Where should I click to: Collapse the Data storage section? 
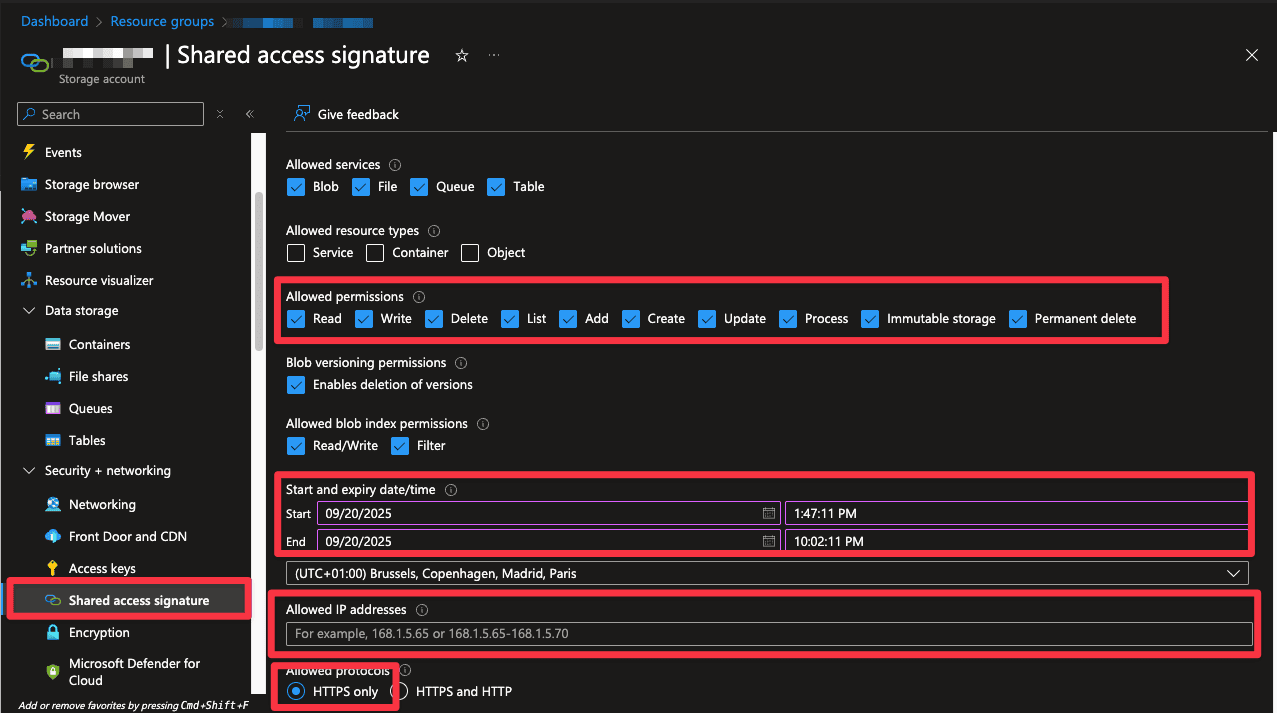point(29,311)
